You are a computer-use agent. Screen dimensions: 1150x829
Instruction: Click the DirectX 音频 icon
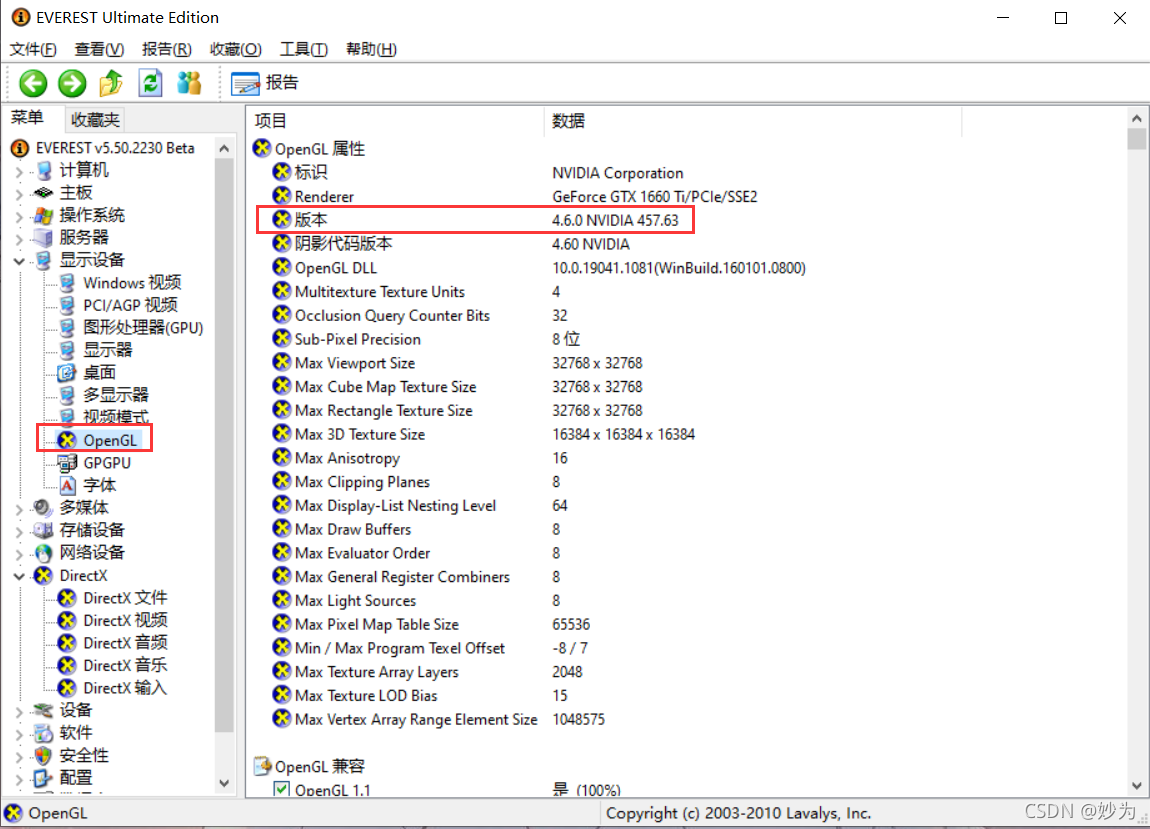(x=67, y=643)
